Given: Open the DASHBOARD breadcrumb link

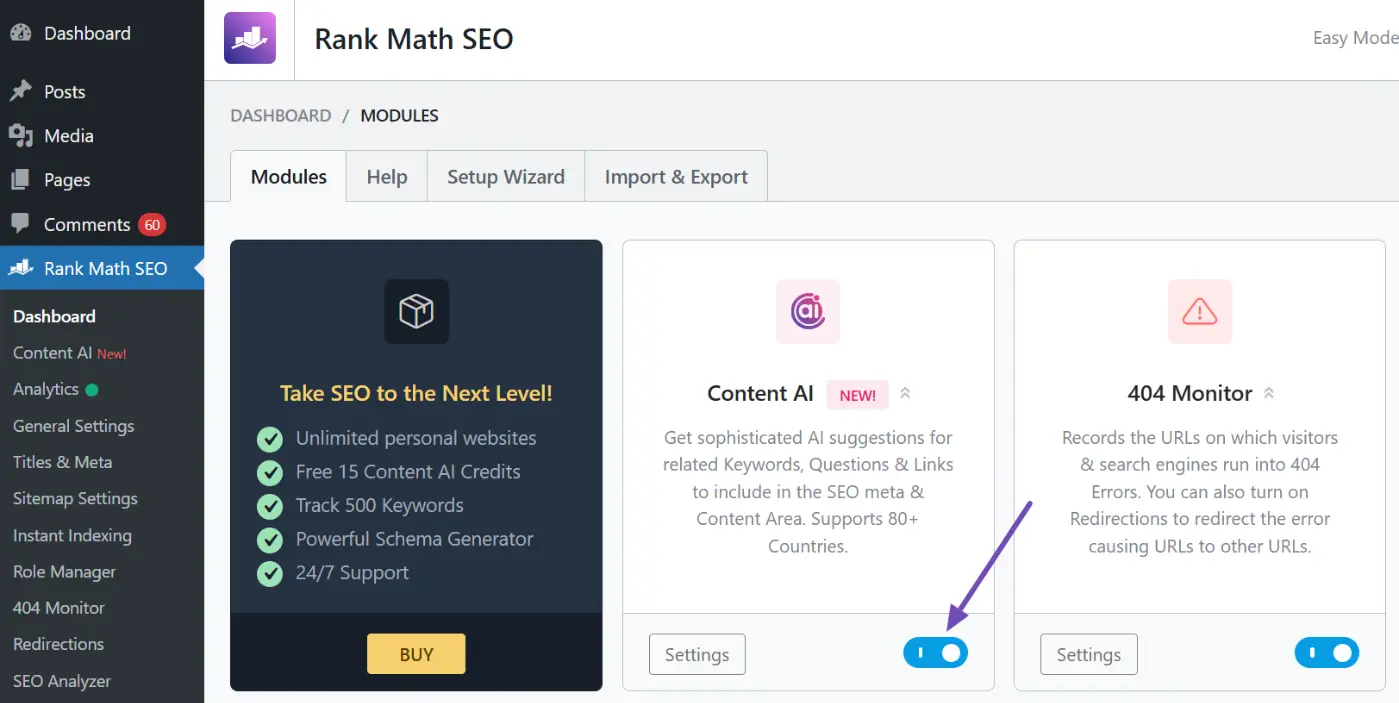Looking at the screenshot, I should coord(281,115).
